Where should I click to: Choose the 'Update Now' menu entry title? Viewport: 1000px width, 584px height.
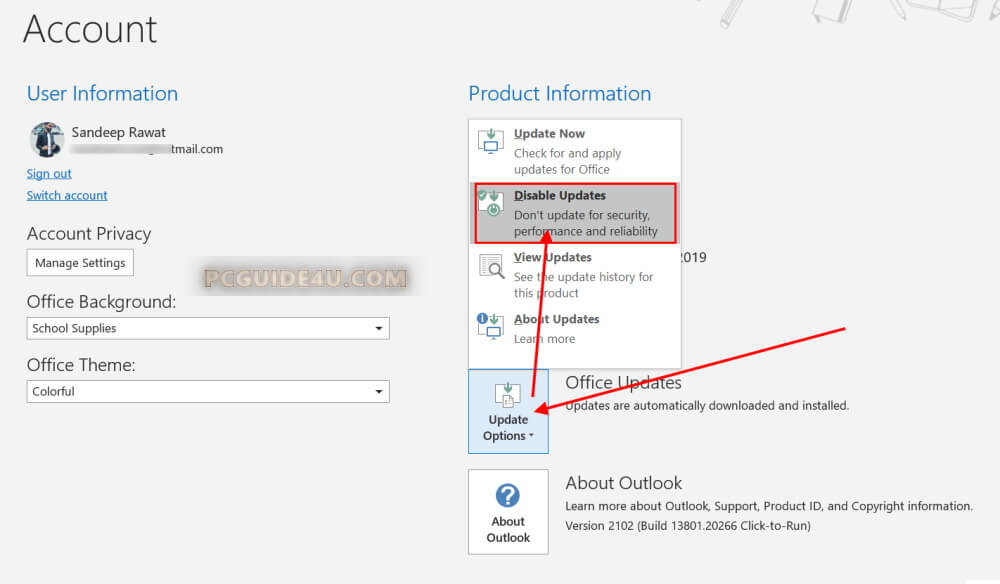tap(549, 134)
